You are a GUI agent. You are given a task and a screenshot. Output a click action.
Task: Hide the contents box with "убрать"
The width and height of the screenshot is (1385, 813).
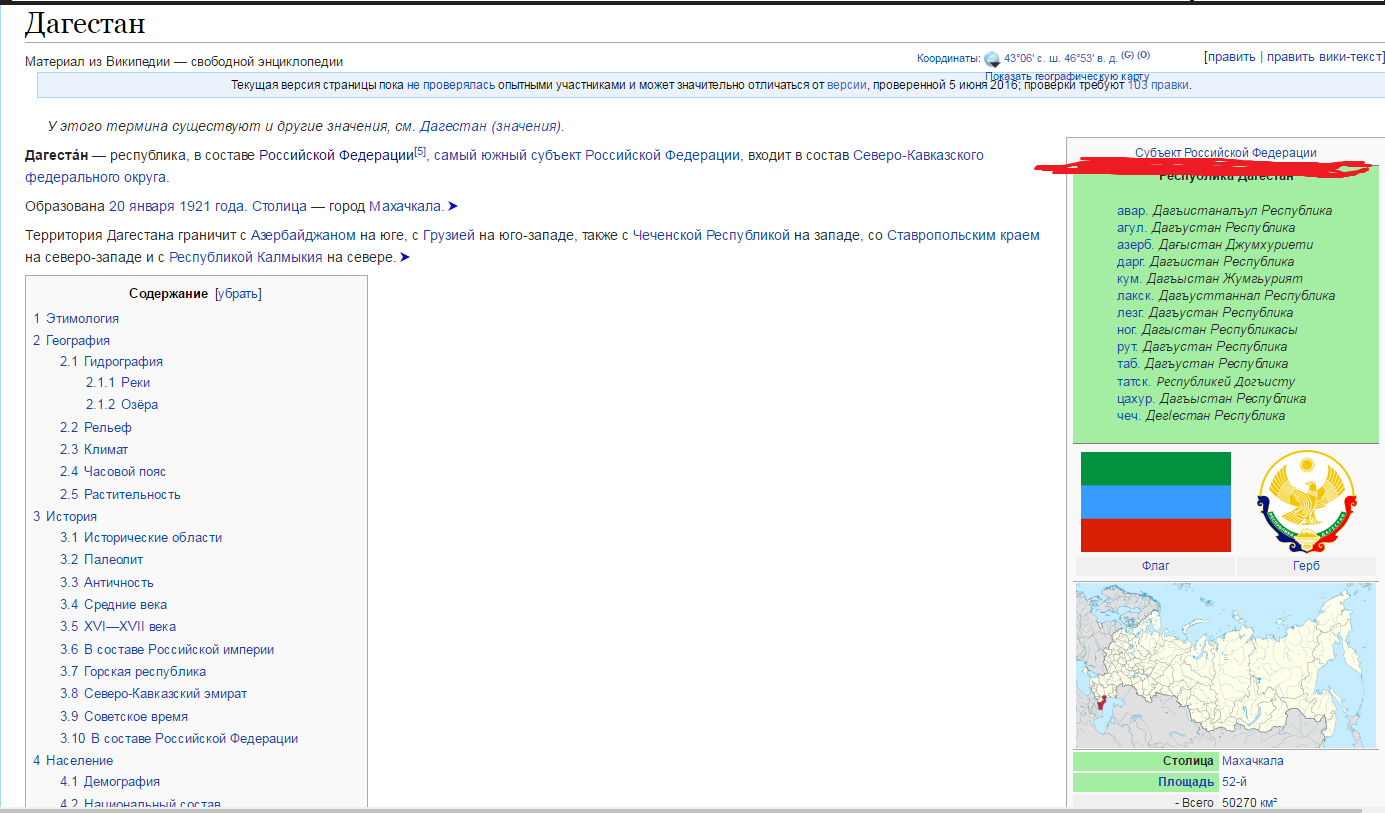coord(238,294)
